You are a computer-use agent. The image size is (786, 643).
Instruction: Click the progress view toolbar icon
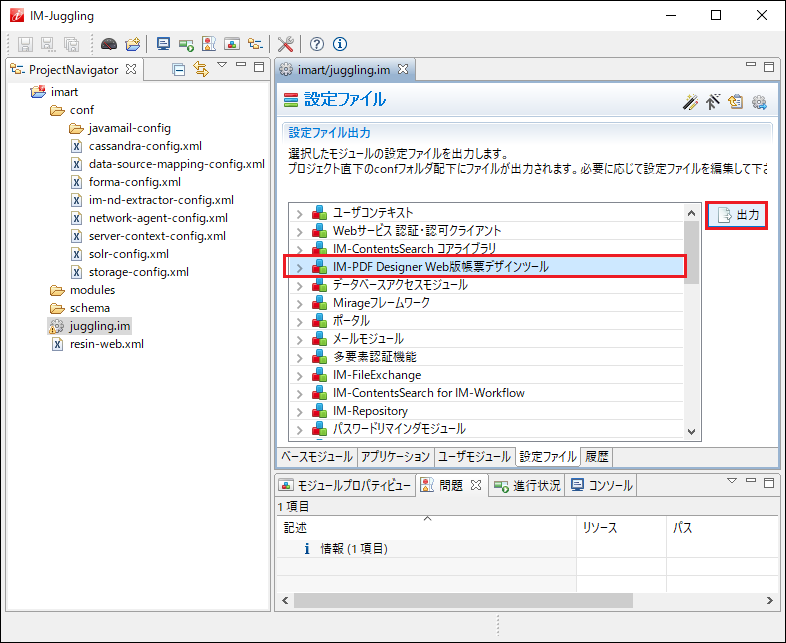click(186, 44)
